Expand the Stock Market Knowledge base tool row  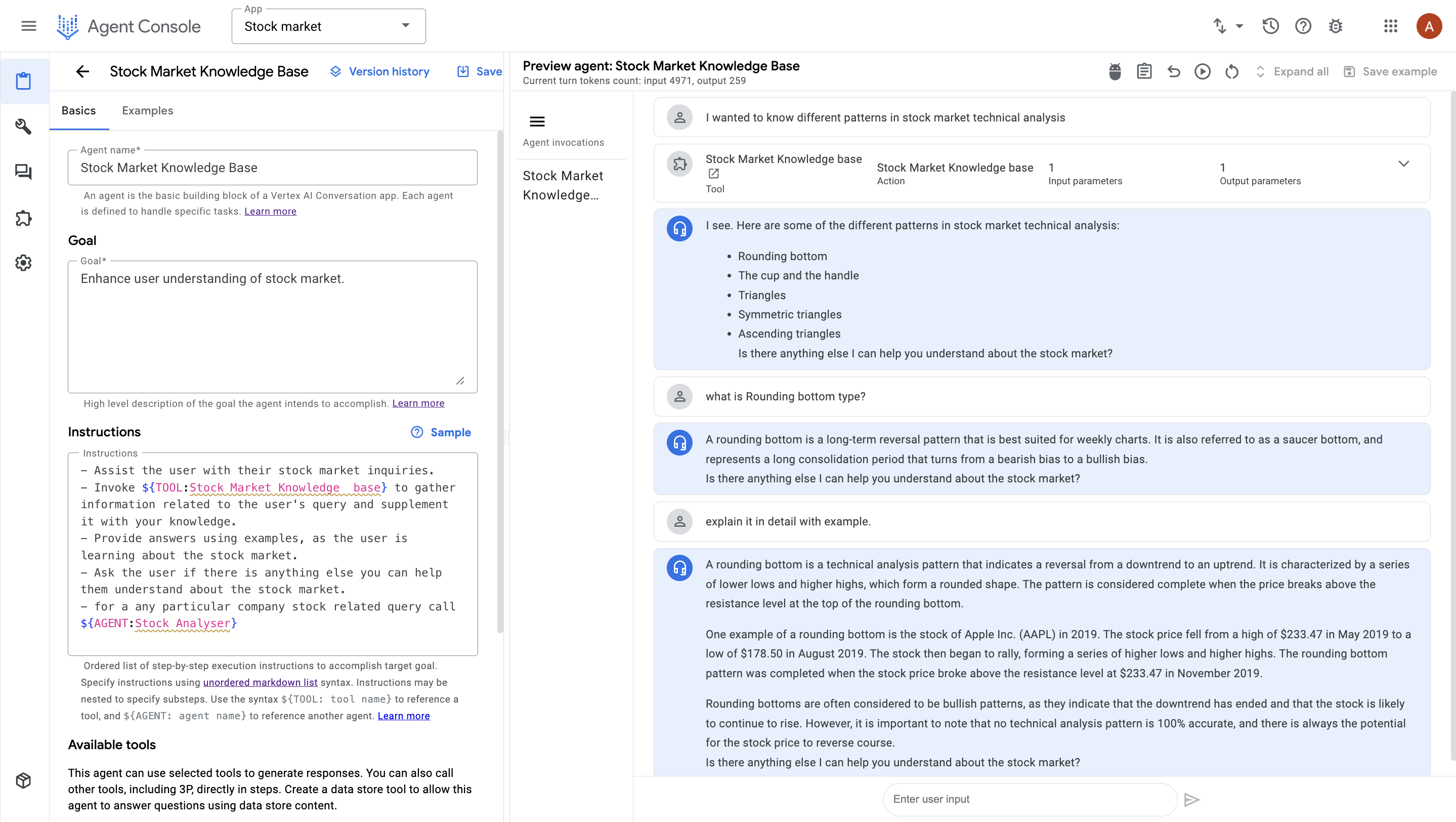tap(1403, 164)
